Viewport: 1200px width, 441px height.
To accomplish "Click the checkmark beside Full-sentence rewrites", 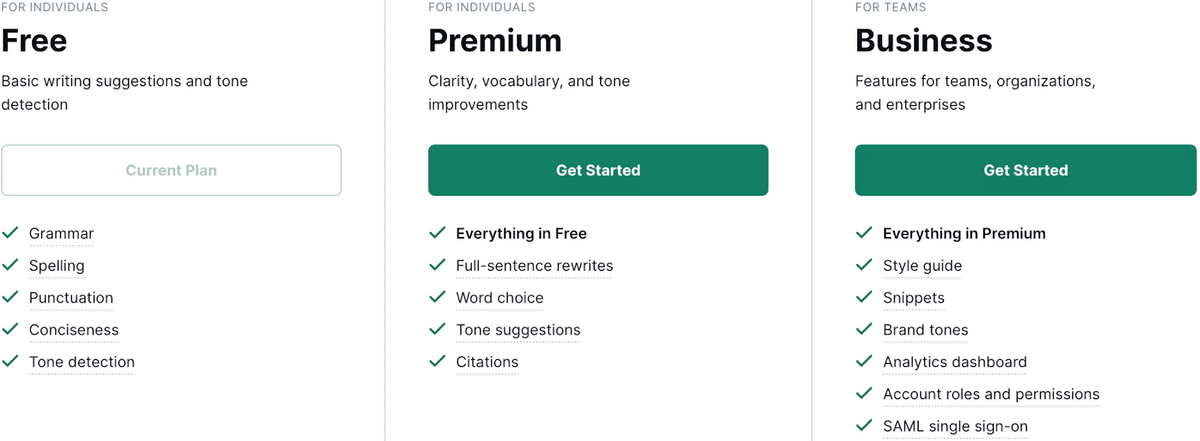I will 437,265.
